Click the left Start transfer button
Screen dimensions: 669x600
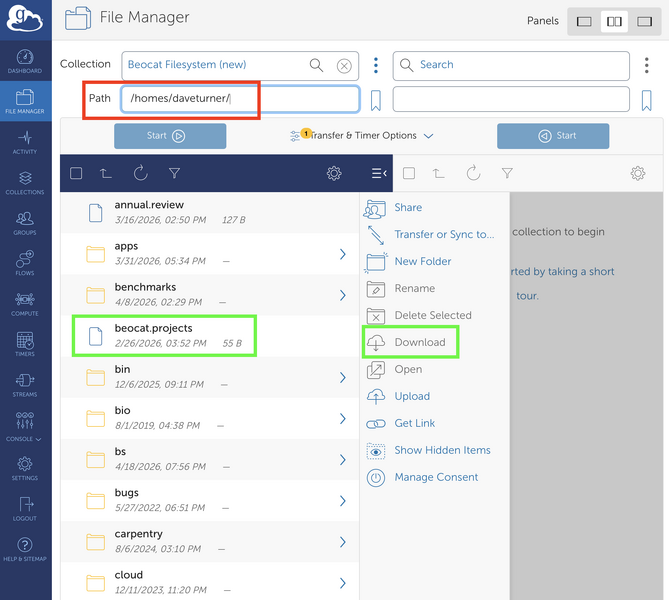tap(170, 136)
